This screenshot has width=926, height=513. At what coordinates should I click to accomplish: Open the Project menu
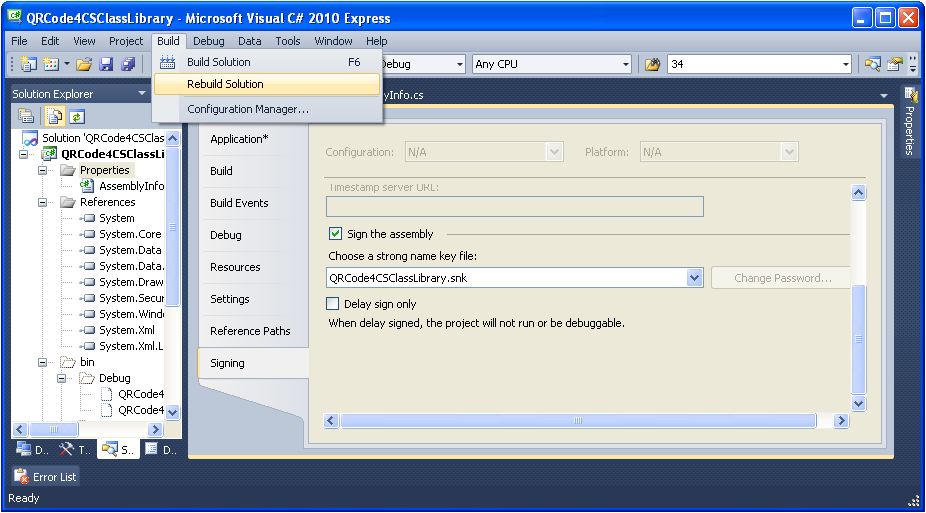[126, 41]
